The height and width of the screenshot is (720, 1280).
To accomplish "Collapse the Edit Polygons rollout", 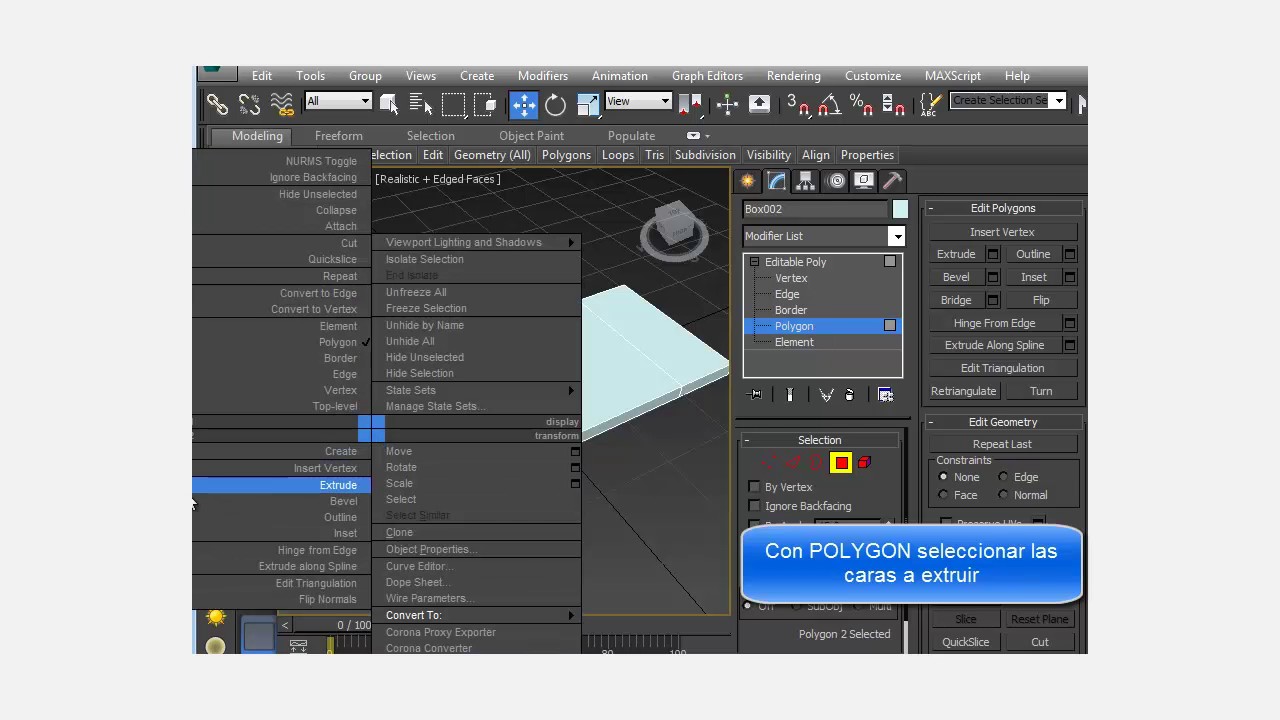I will pos(1002,208).
